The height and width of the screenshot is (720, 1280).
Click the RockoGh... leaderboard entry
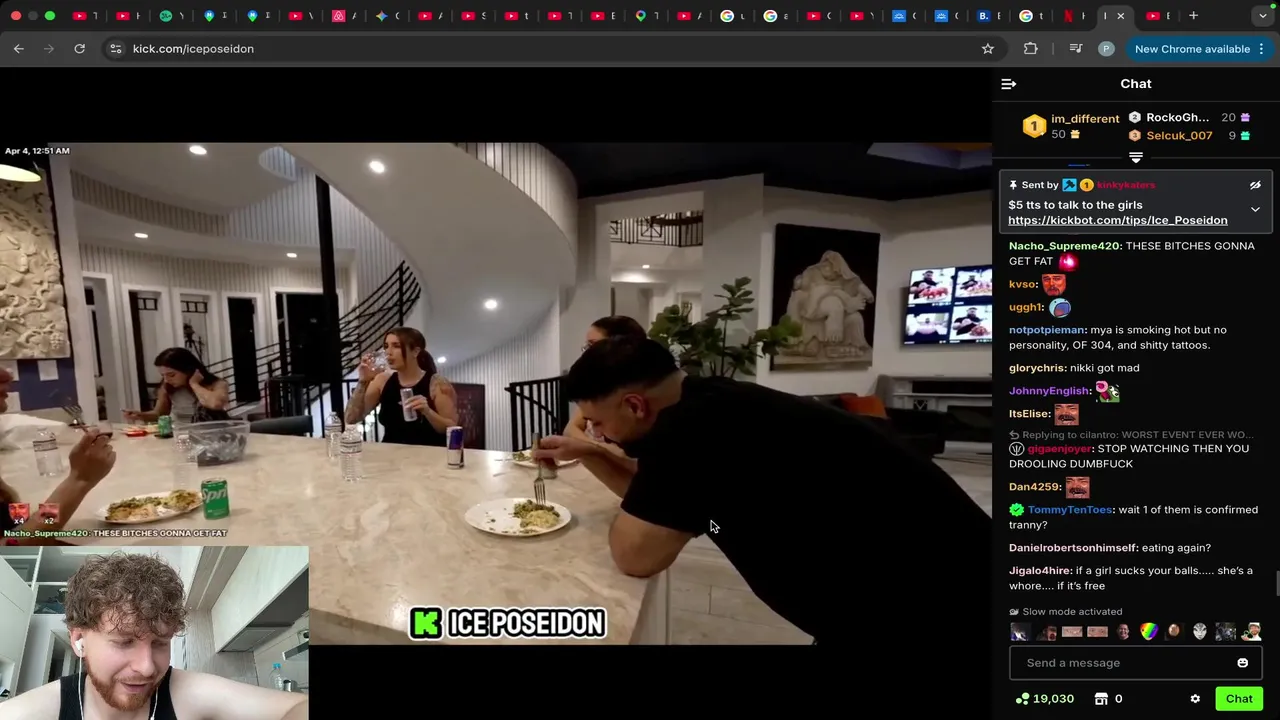(x=1177, y=118)
